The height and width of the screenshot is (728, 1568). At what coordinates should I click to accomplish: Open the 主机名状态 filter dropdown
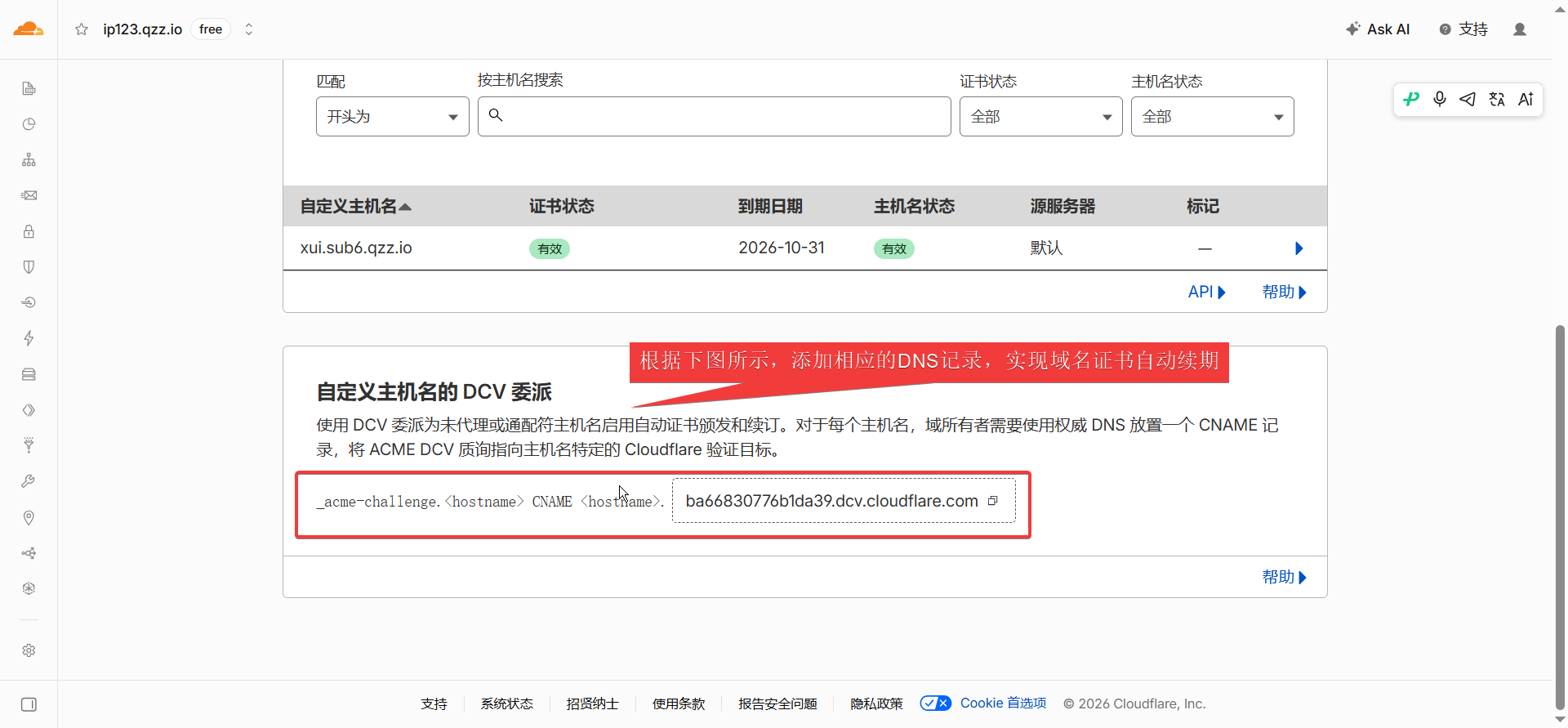1213,117
